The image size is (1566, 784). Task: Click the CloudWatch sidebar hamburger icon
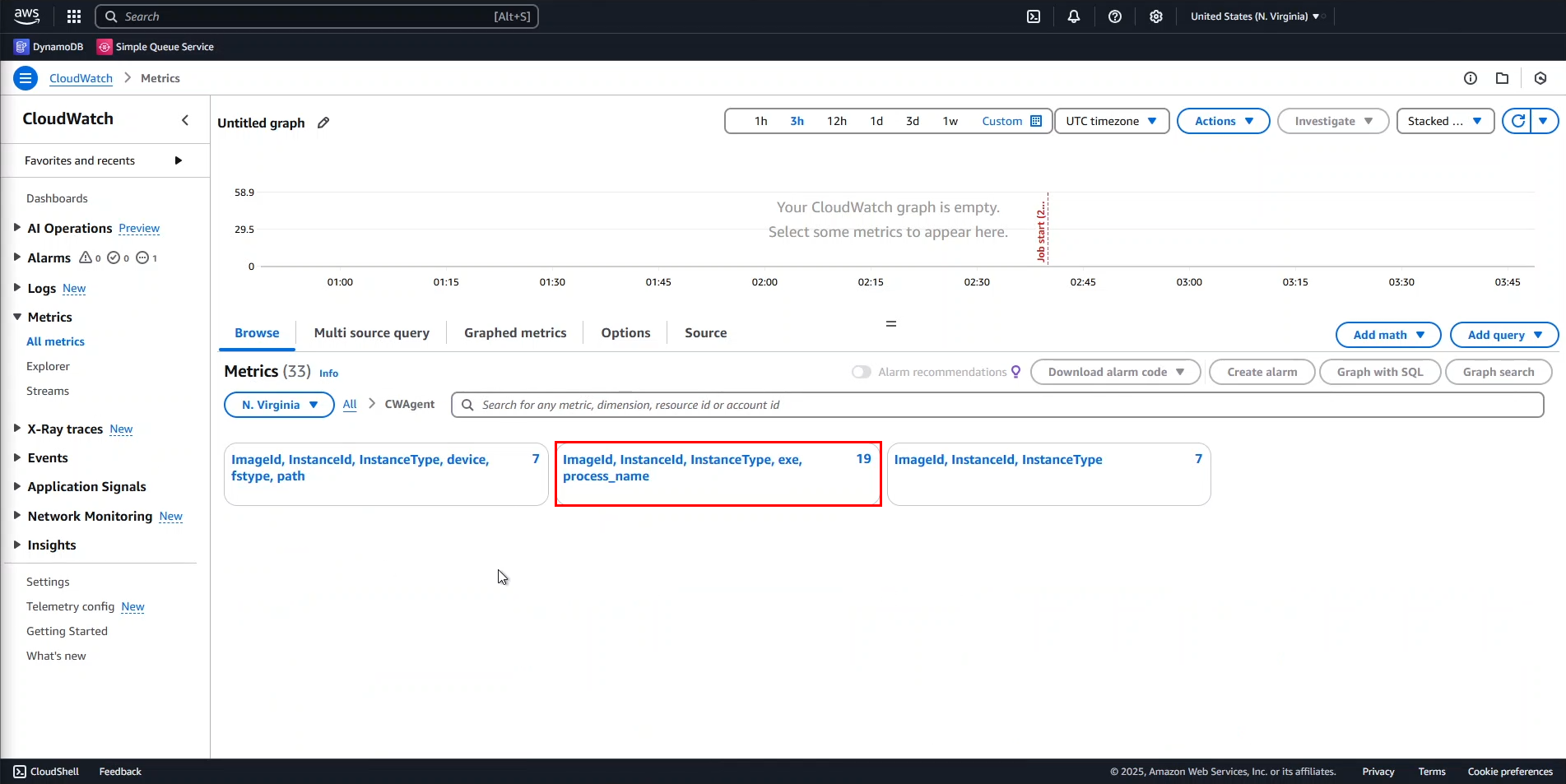pyautogui.click(x=25, y=77)
